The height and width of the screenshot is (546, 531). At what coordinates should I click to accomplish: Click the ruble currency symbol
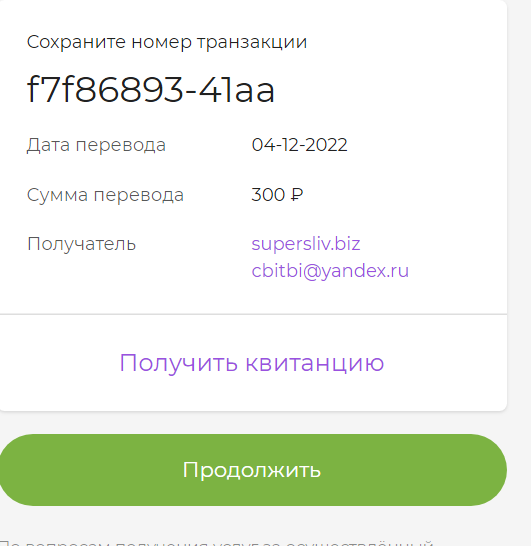[296, 195]
